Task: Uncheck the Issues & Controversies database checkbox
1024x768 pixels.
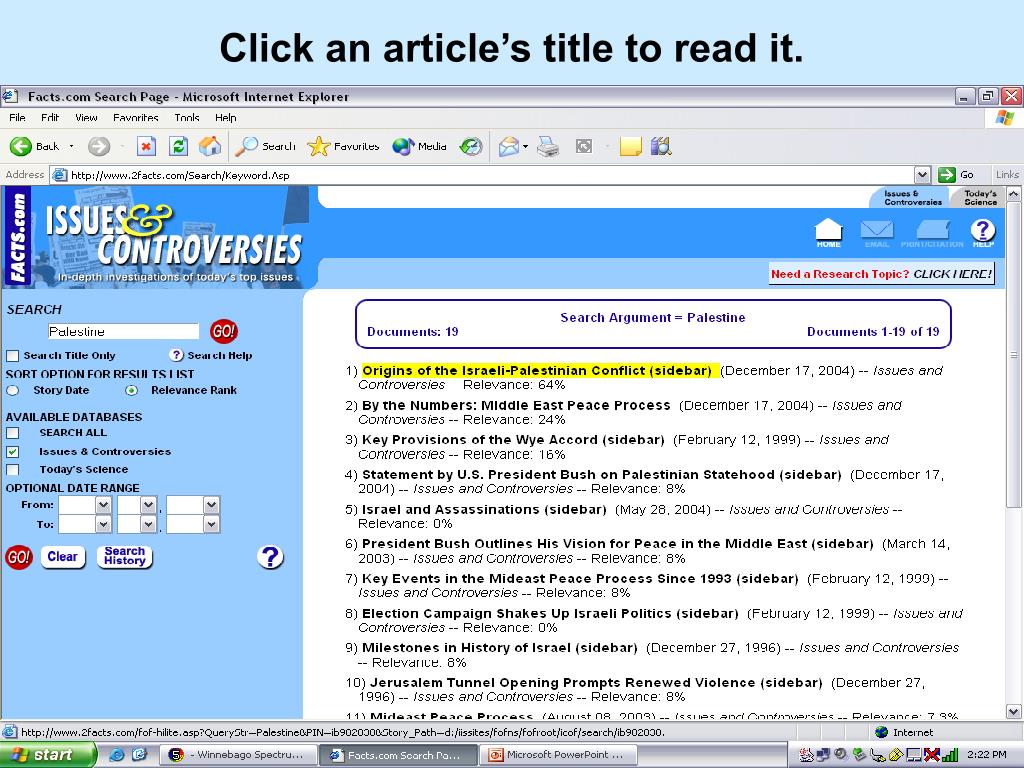Action: coord(12,452)
